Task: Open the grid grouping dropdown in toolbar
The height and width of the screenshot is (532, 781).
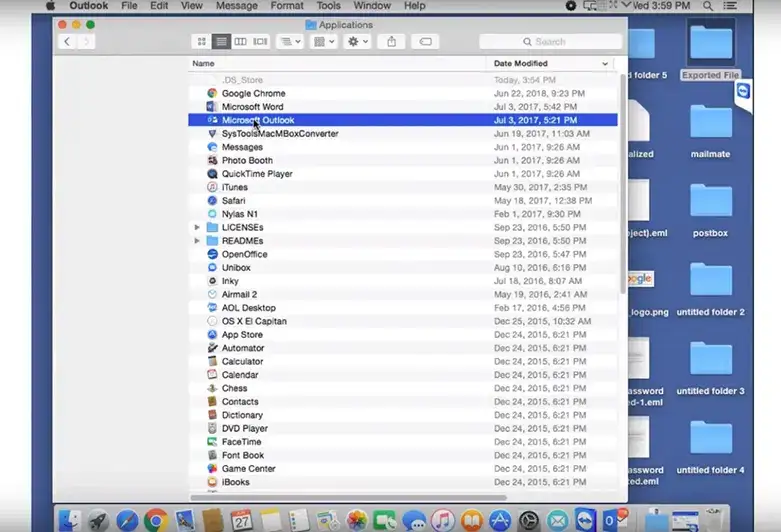Action: click(324, 41)
